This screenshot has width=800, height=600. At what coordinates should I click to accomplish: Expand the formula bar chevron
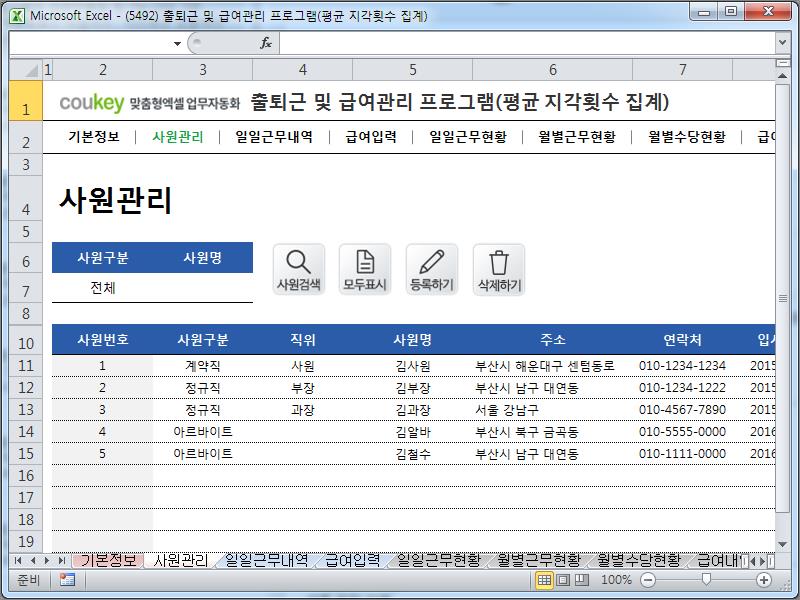point(782,43)
